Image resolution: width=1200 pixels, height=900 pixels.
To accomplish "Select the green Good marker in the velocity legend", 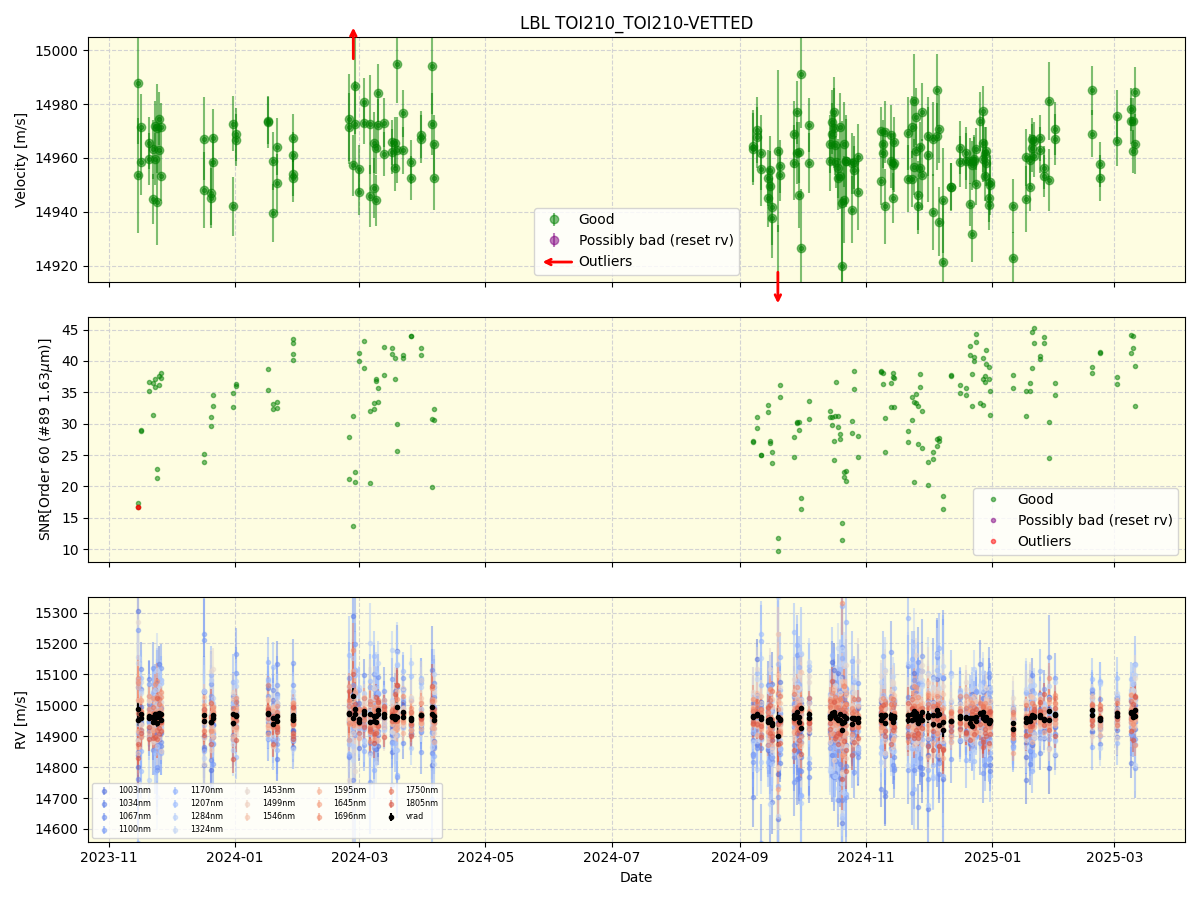I will coord(554,219).
